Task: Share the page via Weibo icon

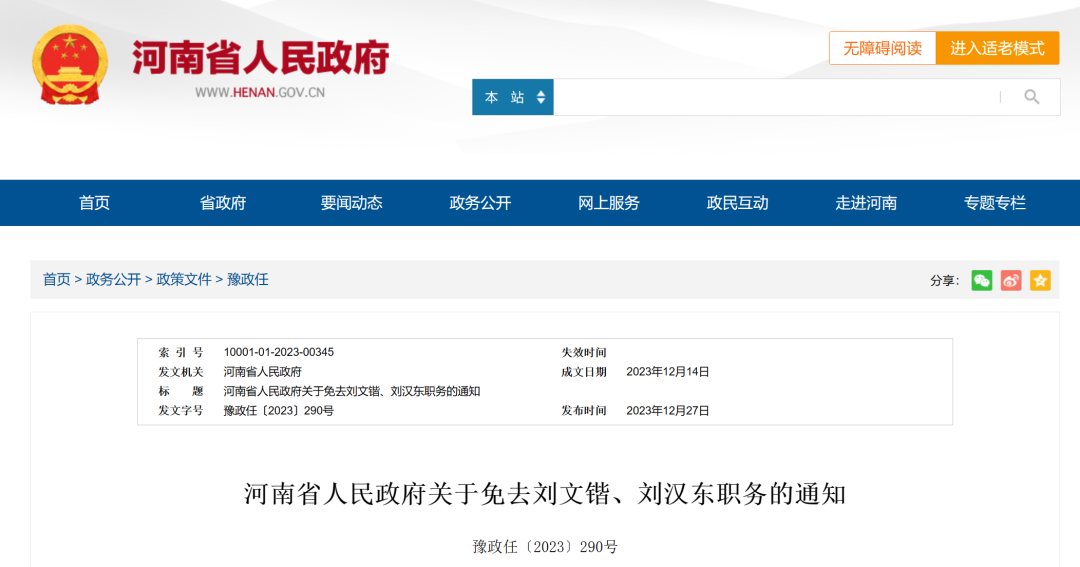Action: point(1011,280)
